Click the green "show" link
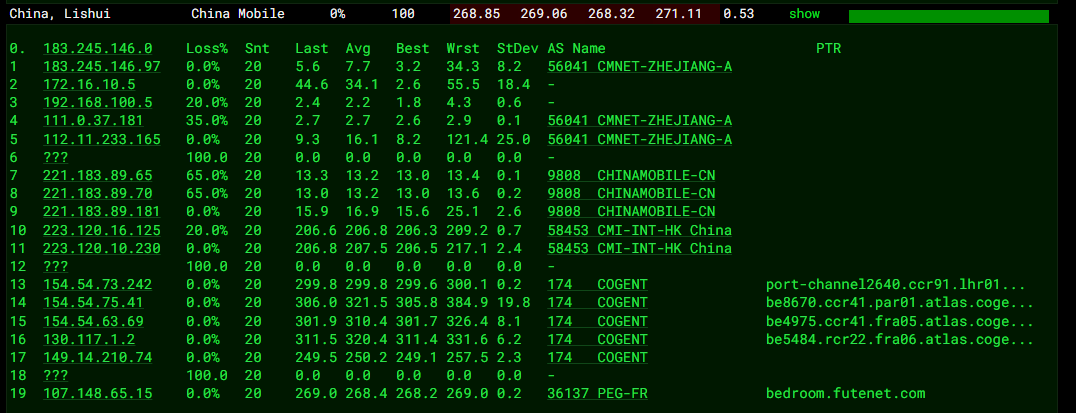1076x413 pixels. pos(804,14)
